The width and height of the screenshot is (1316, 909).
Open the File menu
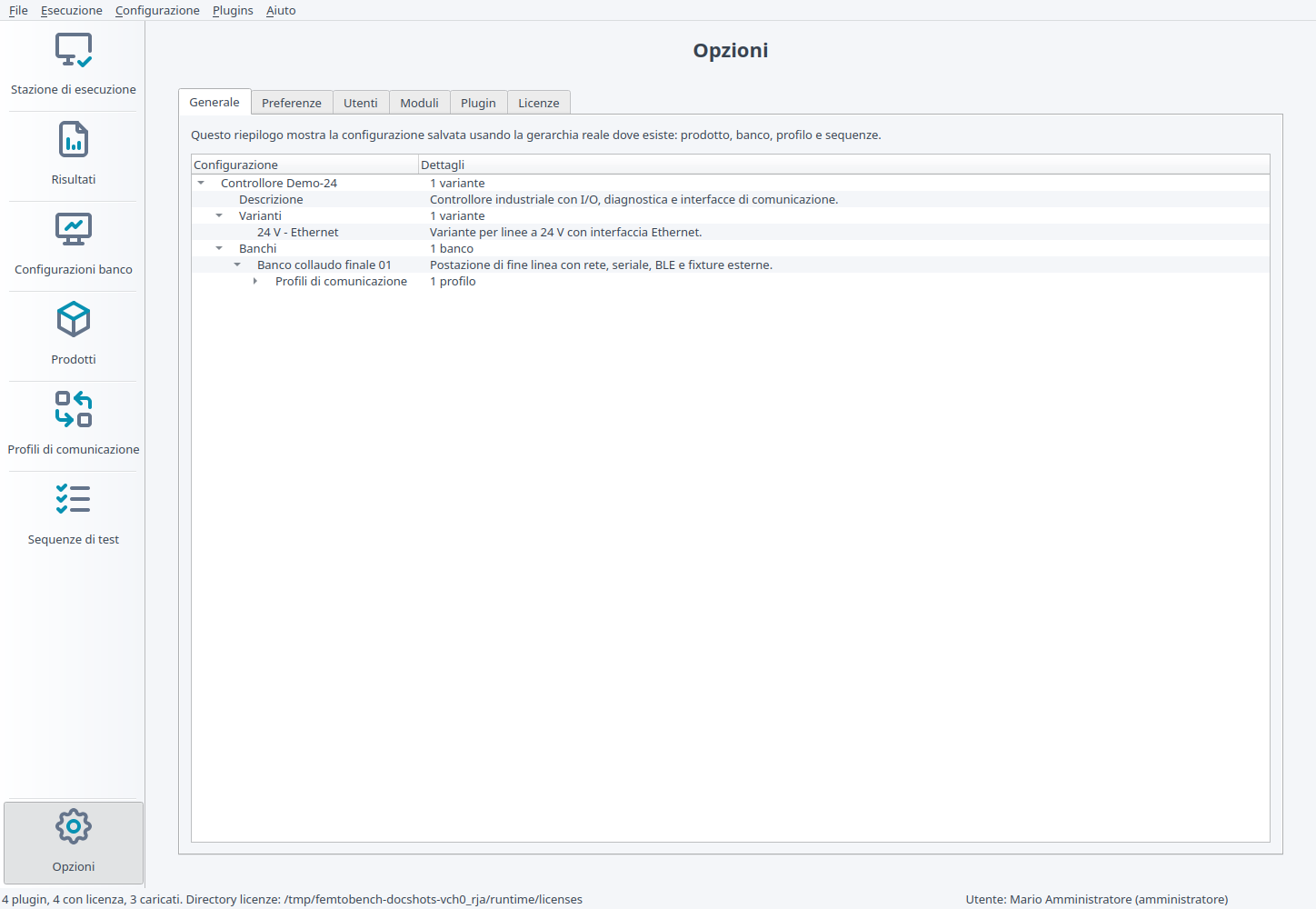click(x=18, y=10)
